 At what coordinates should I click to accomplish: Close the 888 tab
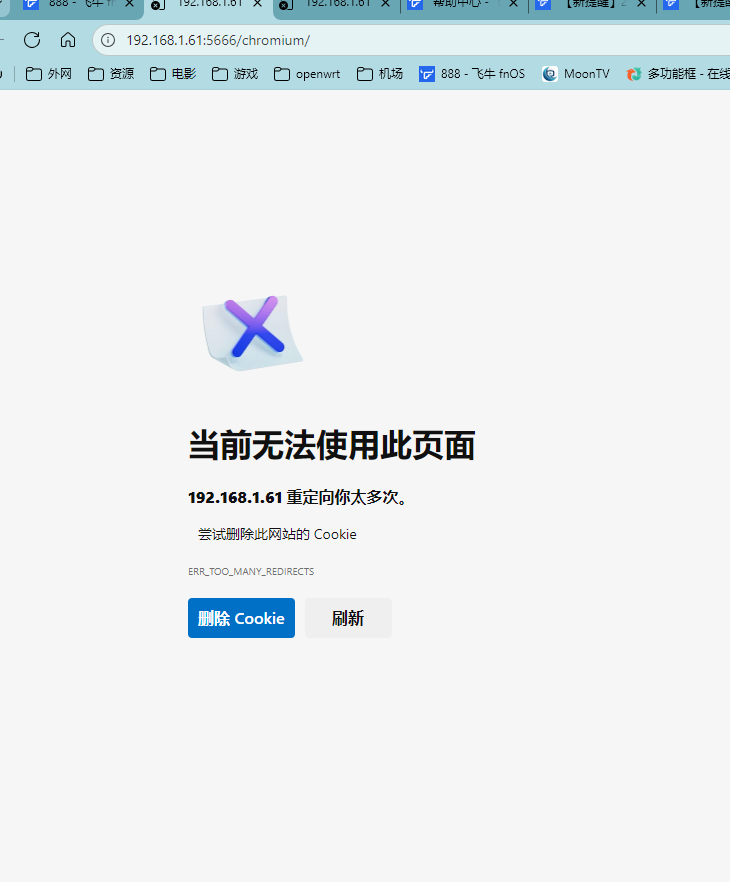click(129, 4)
